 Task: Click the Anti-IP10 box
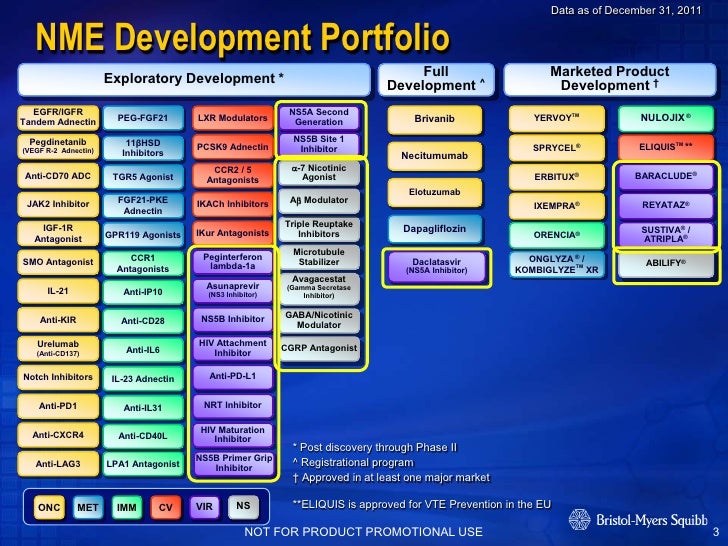(143, 292)
